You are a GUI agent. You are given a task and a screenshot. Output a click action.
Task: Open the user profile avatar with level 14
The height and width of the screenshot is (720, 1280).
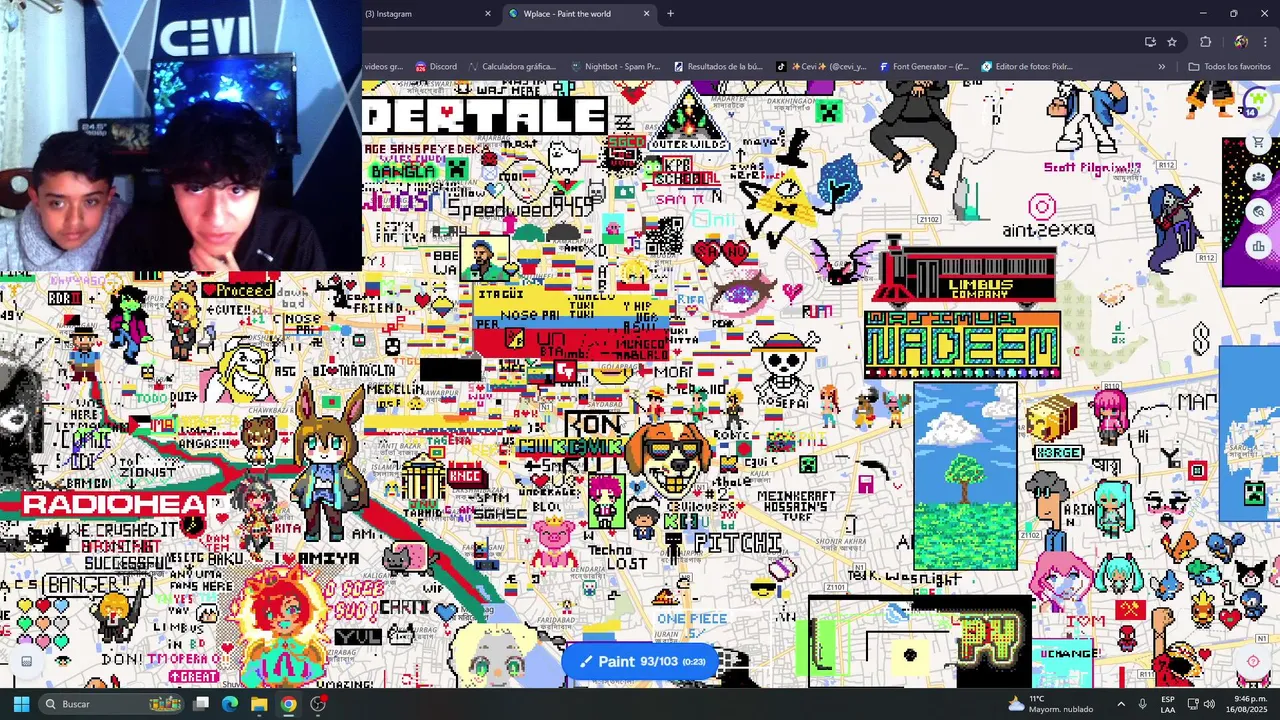pos(1257,101)
